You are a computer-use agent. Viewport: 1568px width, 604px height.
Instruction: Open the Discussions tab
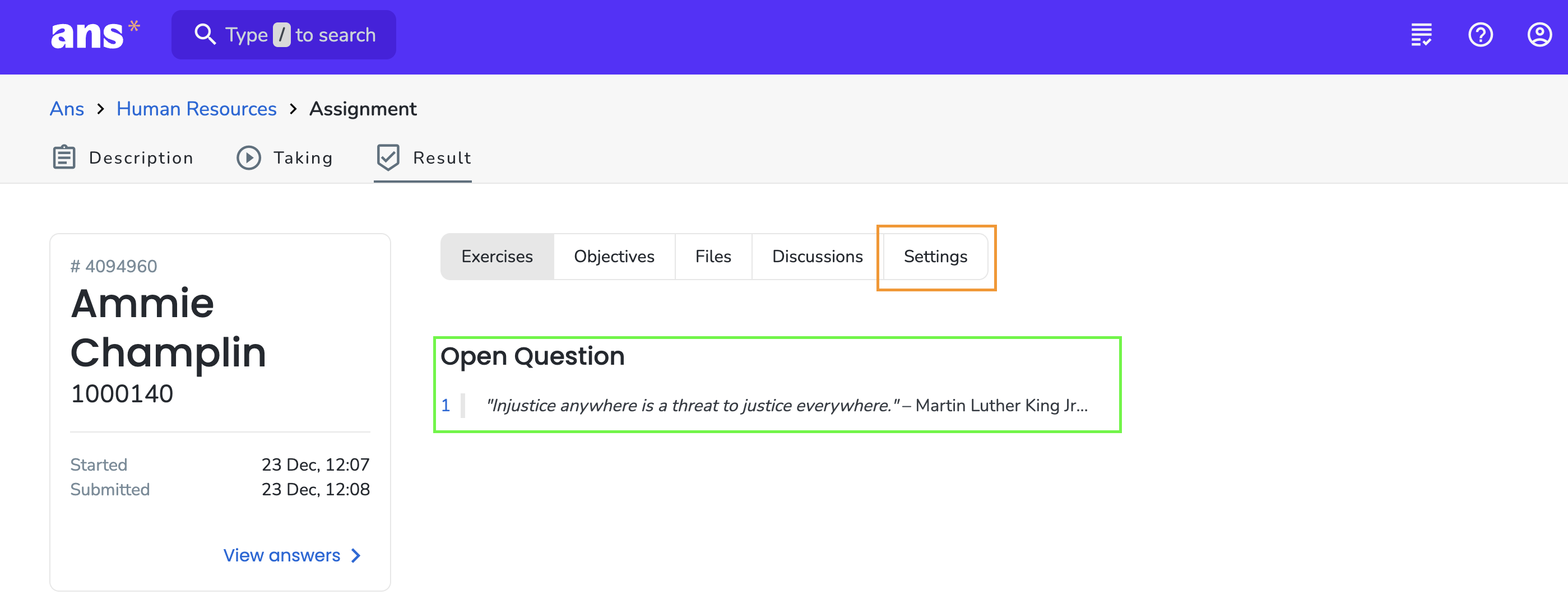click(x=817, y=256)
